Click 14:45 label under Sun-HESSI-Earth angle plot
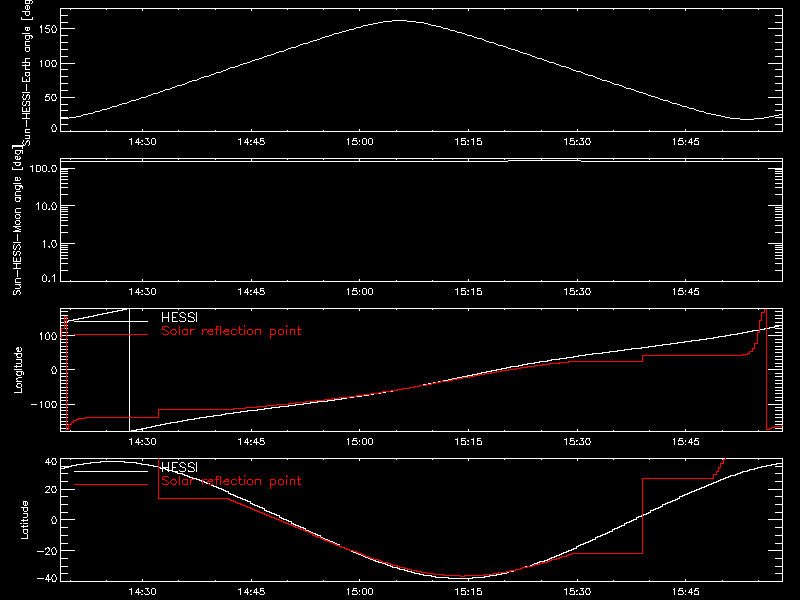800x600 pixels. click(251, 142)
